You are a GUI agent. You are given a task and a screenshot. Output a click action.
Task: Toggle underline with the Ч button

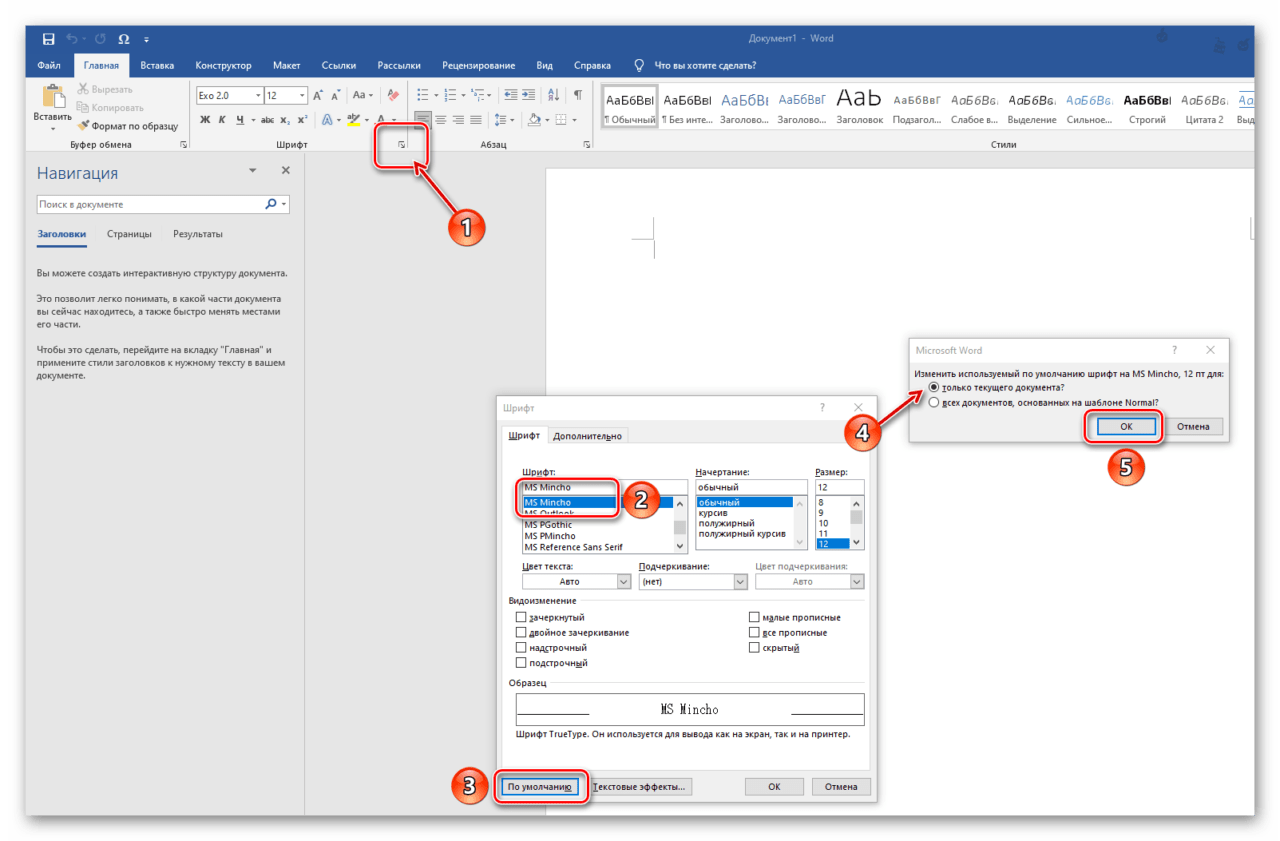(x=240, y=120)
